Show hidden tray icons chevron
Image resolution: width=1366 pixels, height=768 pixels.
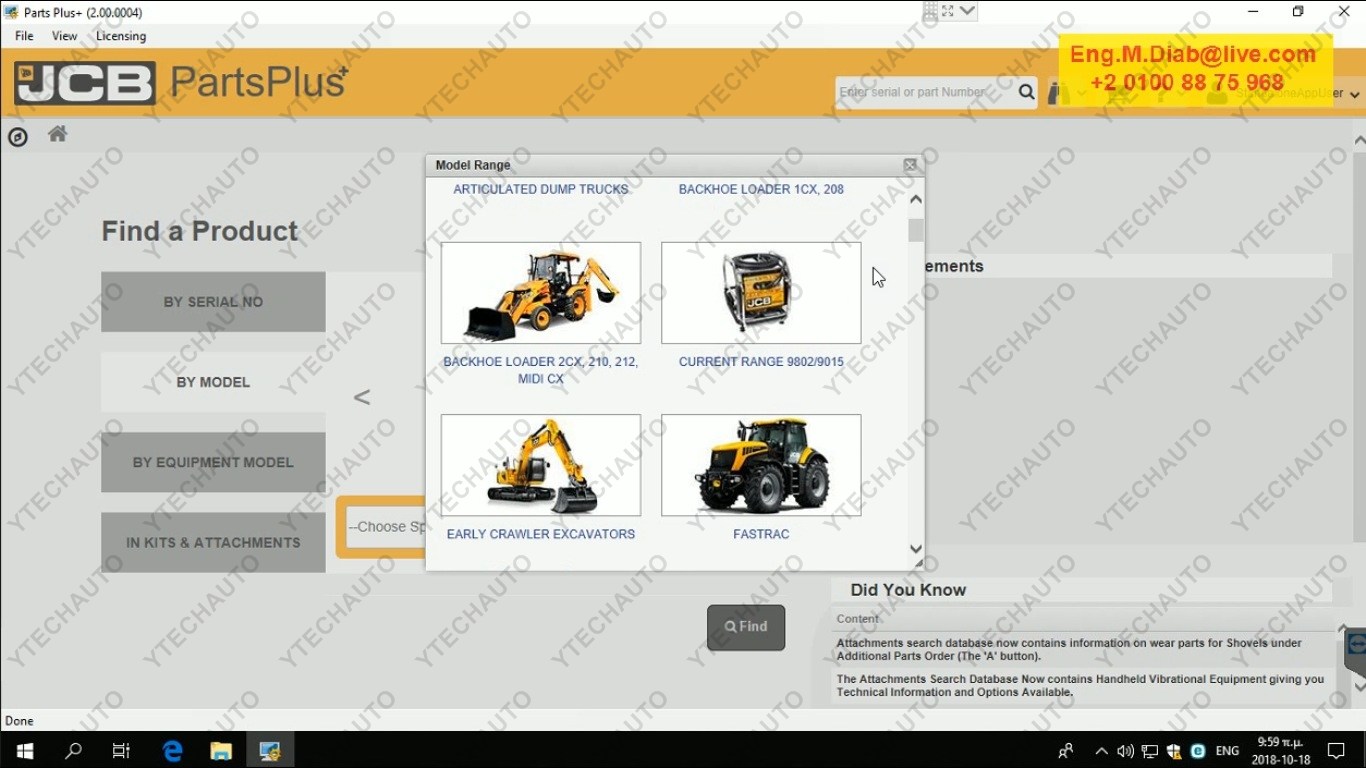1102,751
